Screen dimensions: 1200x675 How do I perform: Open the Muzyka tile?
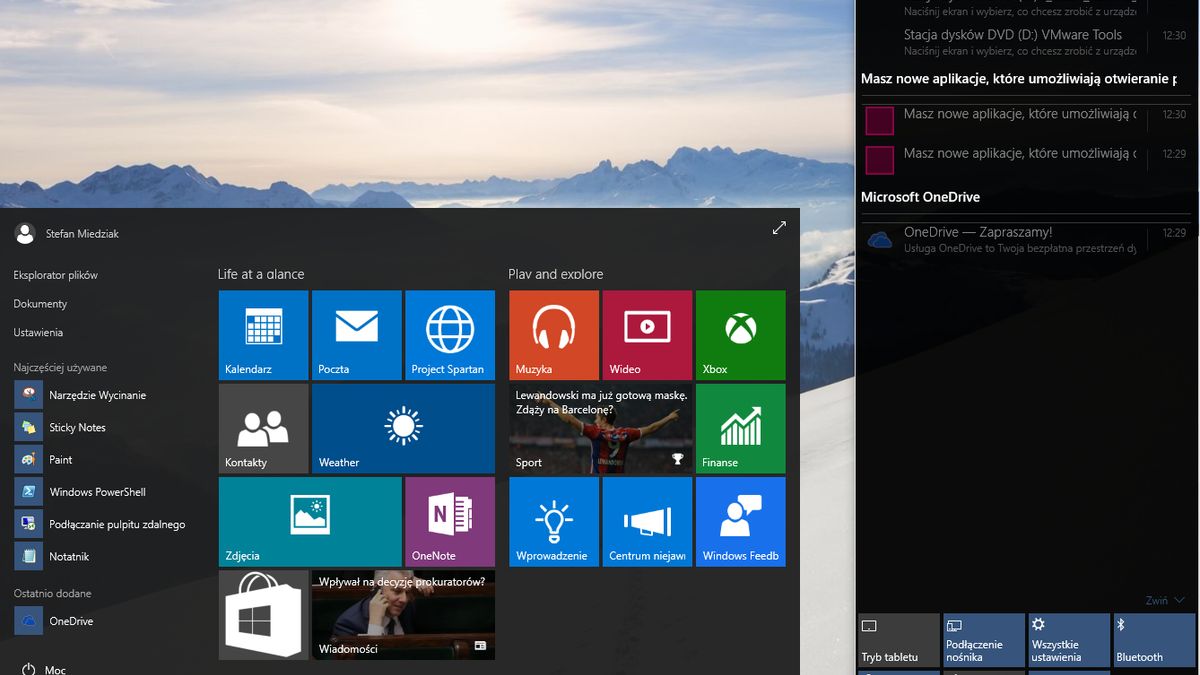(x=554, y=335)
